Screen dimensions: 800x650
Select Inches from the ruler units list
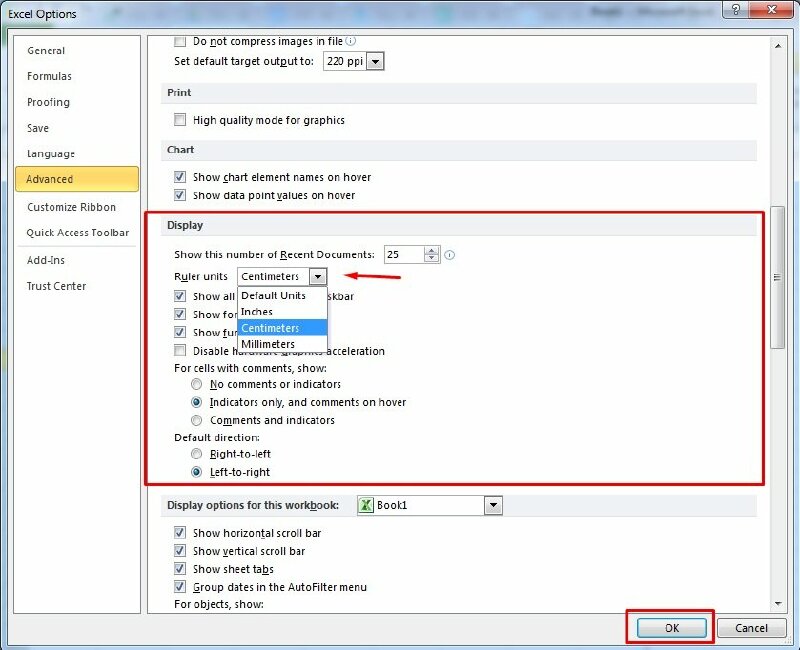coord(257,312)
